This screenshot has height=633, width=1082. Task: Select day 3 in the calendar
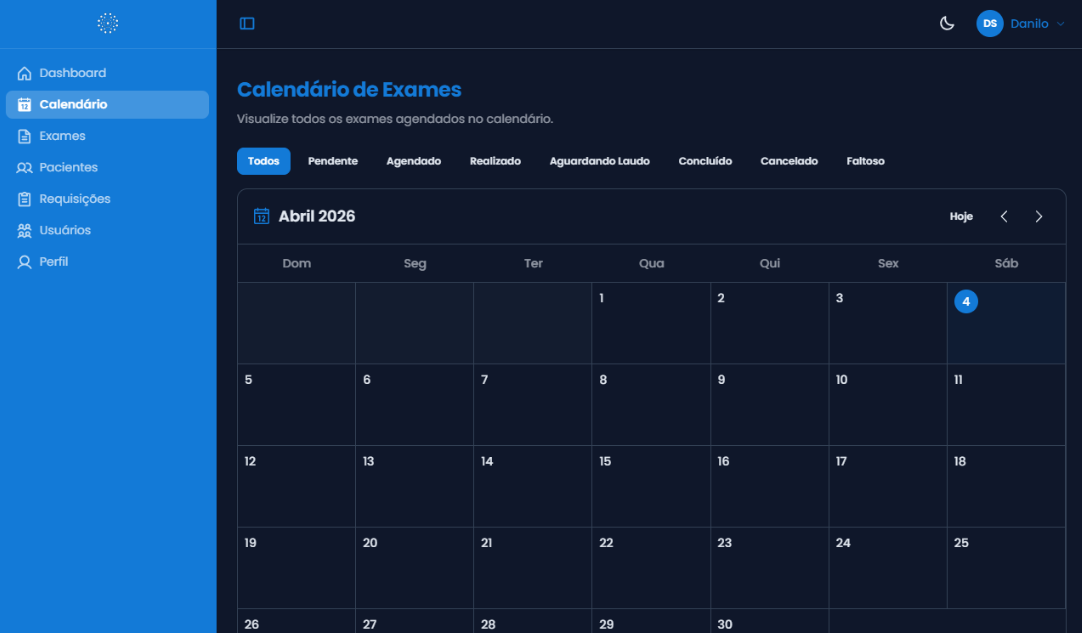click(887, 323)
